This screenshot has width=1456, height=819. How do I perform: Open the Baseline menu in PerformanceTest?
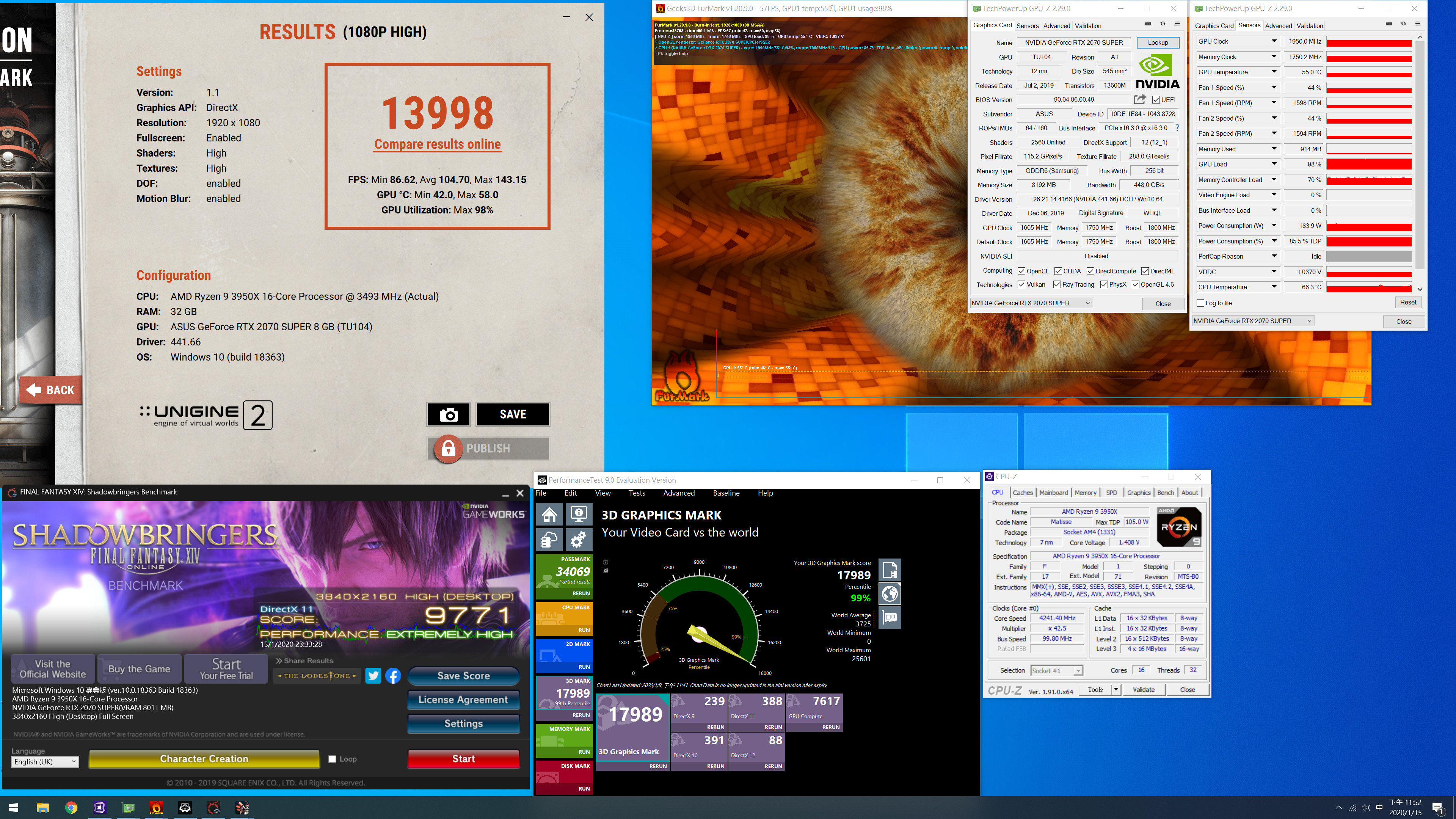726,493
